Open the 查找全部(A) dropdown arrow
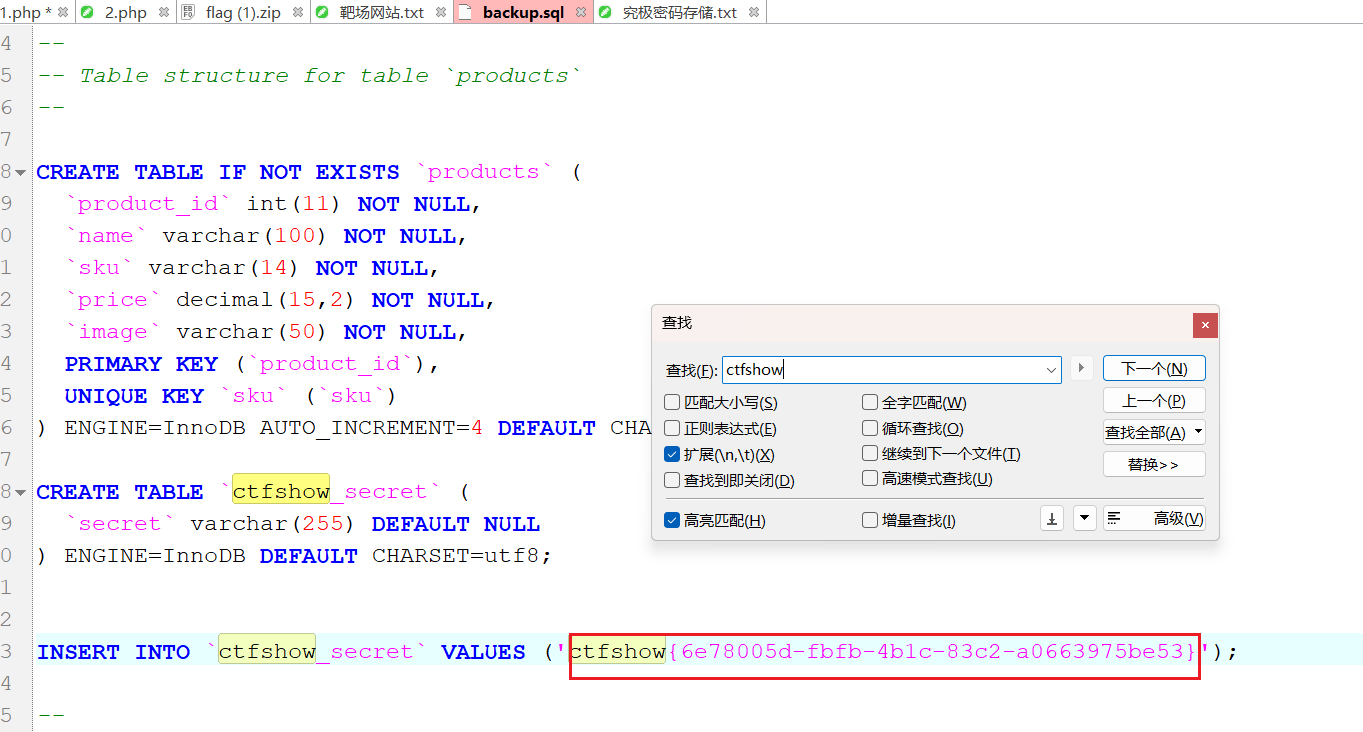This screenshot has height=732, width=1363. (x=1198, y=433)
